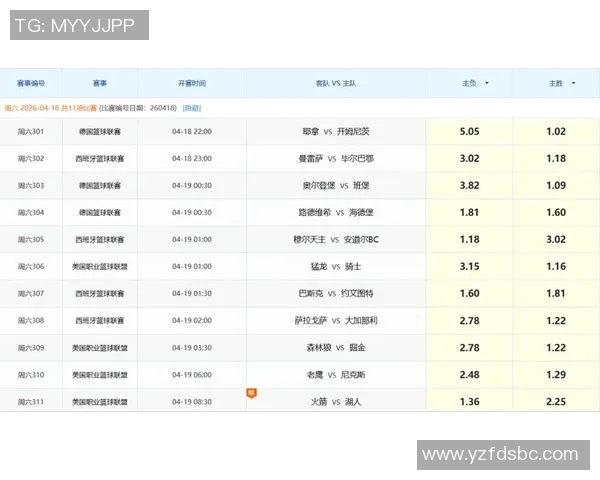Click the 火箭 vs 湖人 matchup
600x480 pixels.
pos(336,402)
